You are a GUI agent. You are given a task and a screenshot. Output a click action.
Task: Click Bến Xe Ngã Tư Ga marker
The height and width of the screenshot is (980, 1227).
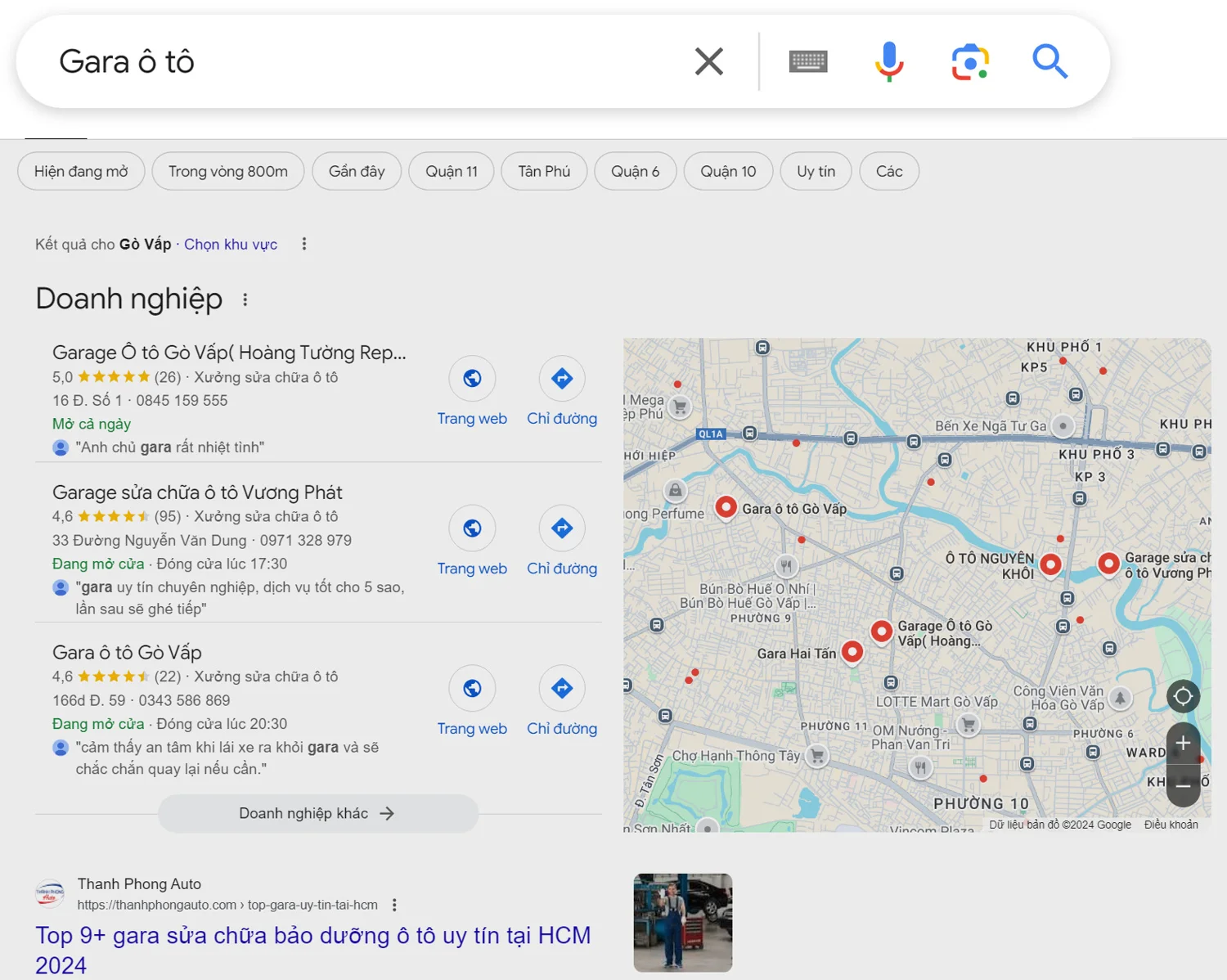(1063, 425)
